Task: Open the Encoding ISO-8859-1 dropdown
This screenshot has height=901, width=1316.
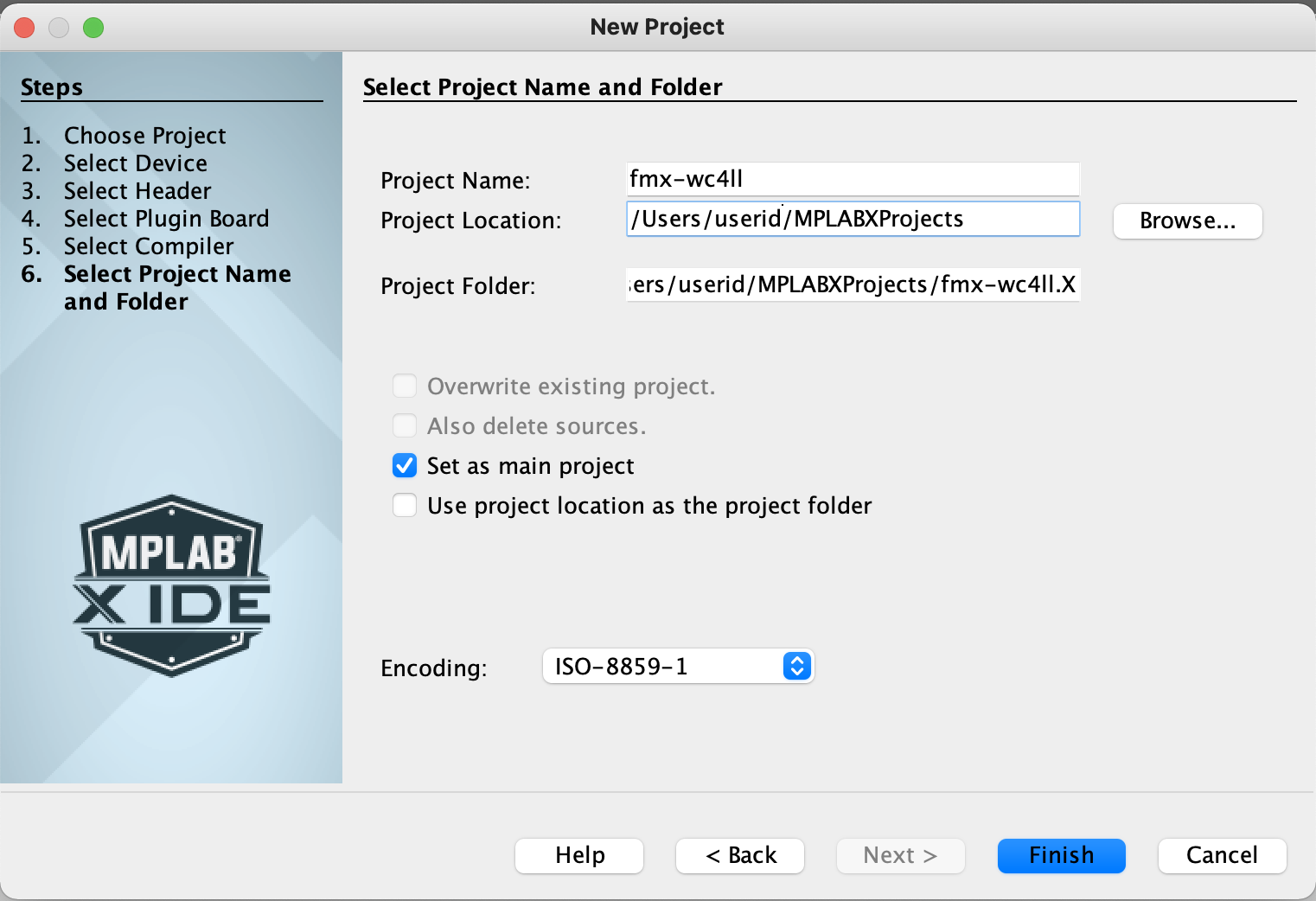Action: 678,667
